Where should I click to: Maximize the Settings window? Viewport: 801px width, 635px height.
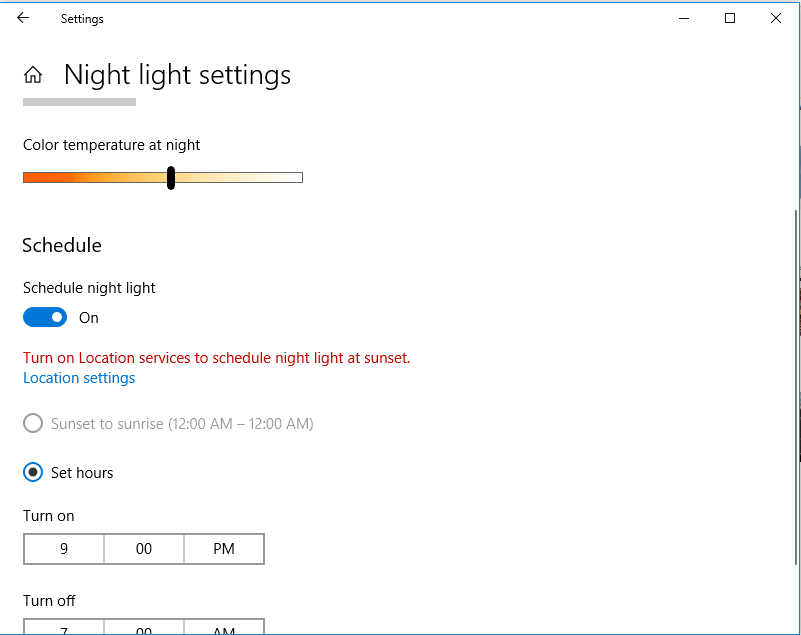point(730,18)
